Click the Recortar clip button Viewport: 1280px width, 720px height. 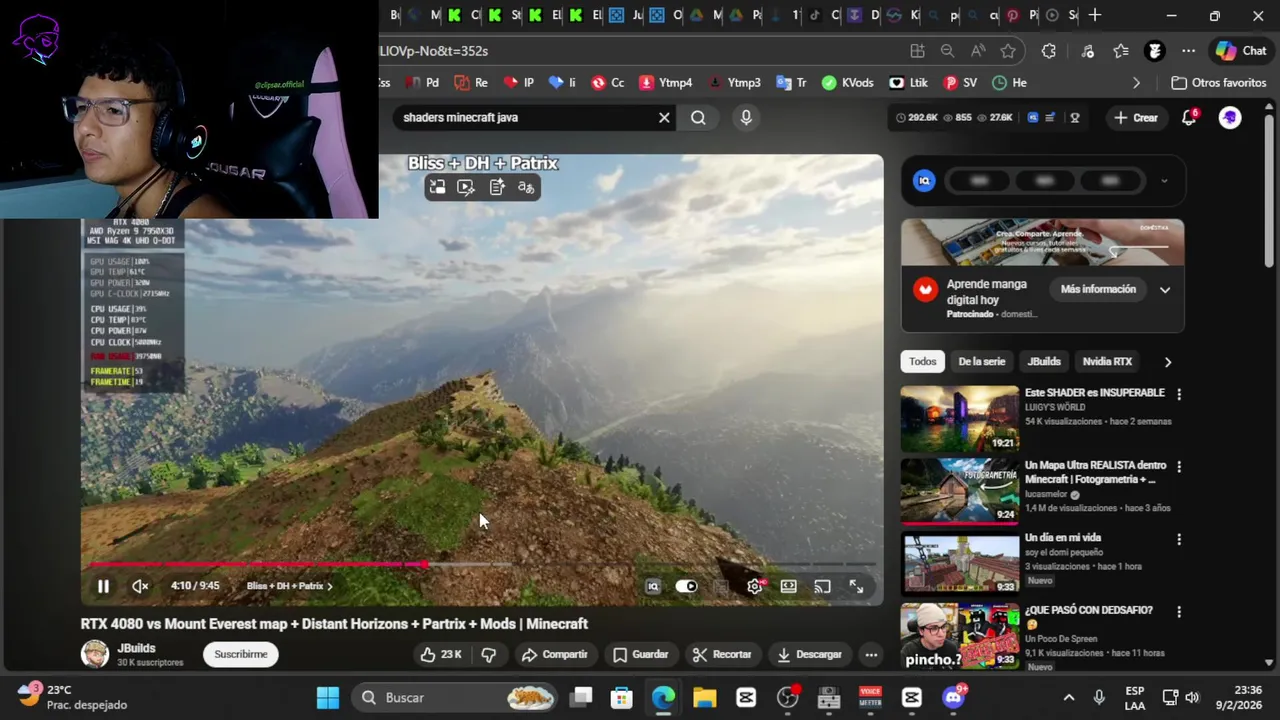click(x=722, y=654)
